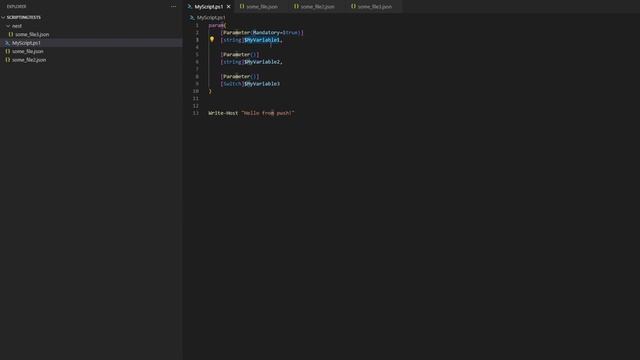This screenshot has height=360, width=640.
Task: Click the closing parenthesis on line 10
Action: pos(210,91)
